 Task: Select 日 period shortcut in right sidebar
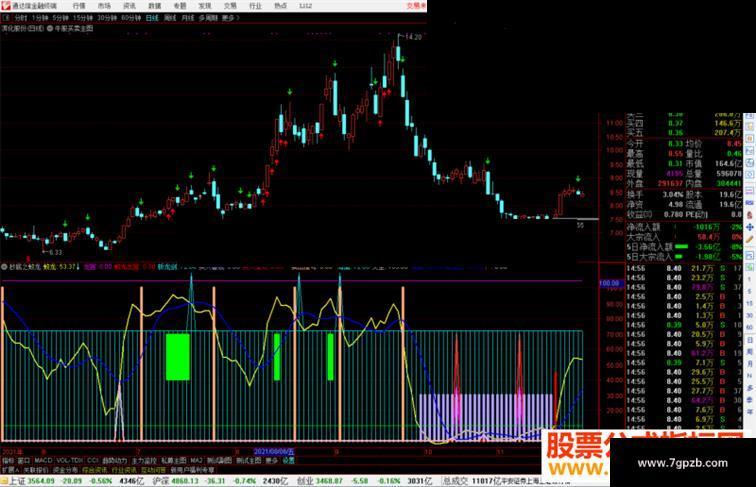[x=750, y=340]
